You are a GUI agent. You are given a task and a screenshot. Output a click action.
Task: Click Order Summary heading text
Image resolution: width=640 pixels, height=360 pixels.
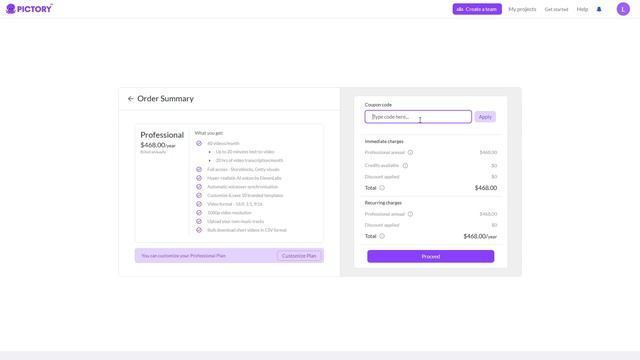click(165, 99)
